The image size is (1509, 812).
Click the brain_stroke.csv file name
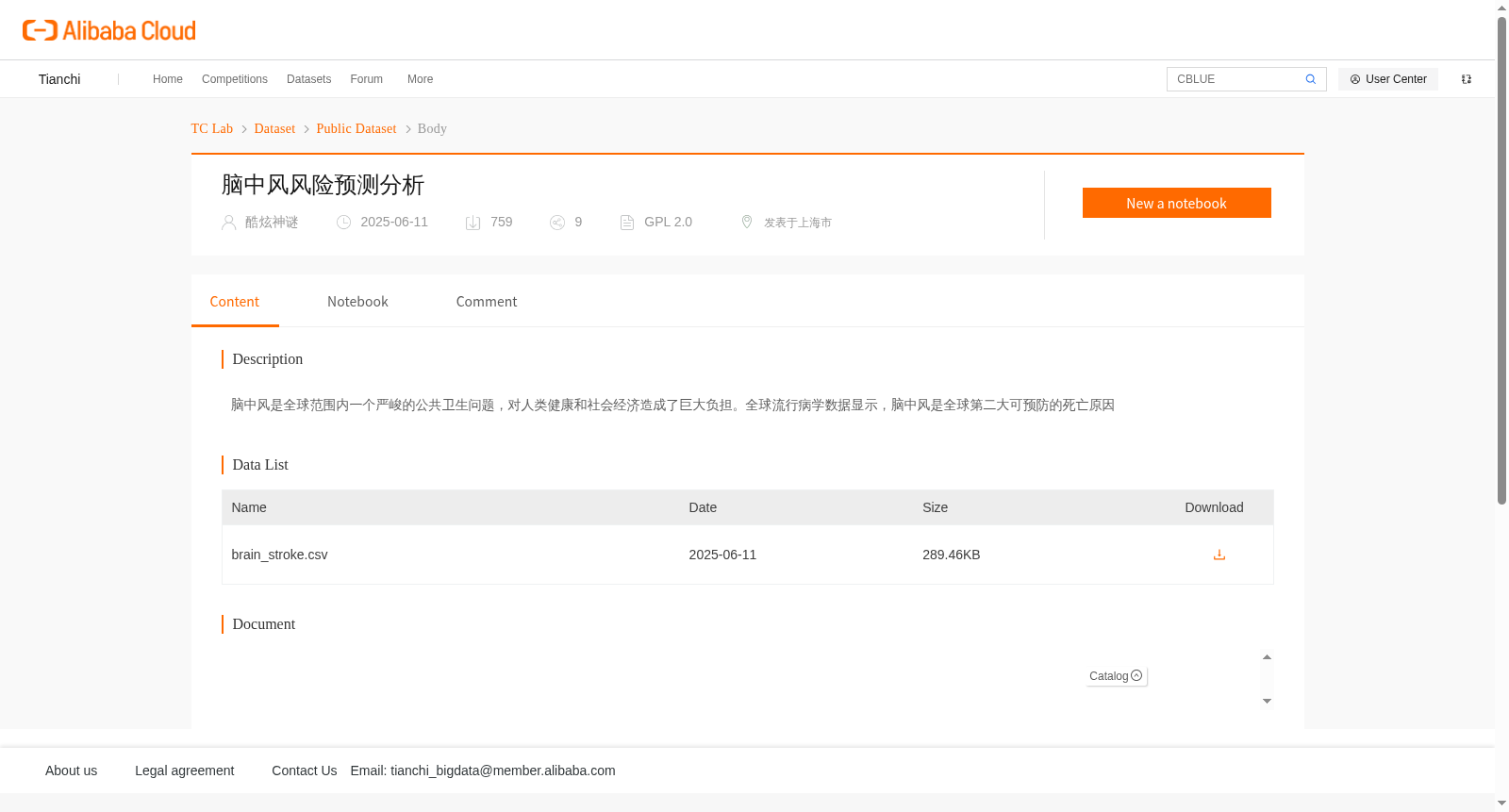(280, 555)
